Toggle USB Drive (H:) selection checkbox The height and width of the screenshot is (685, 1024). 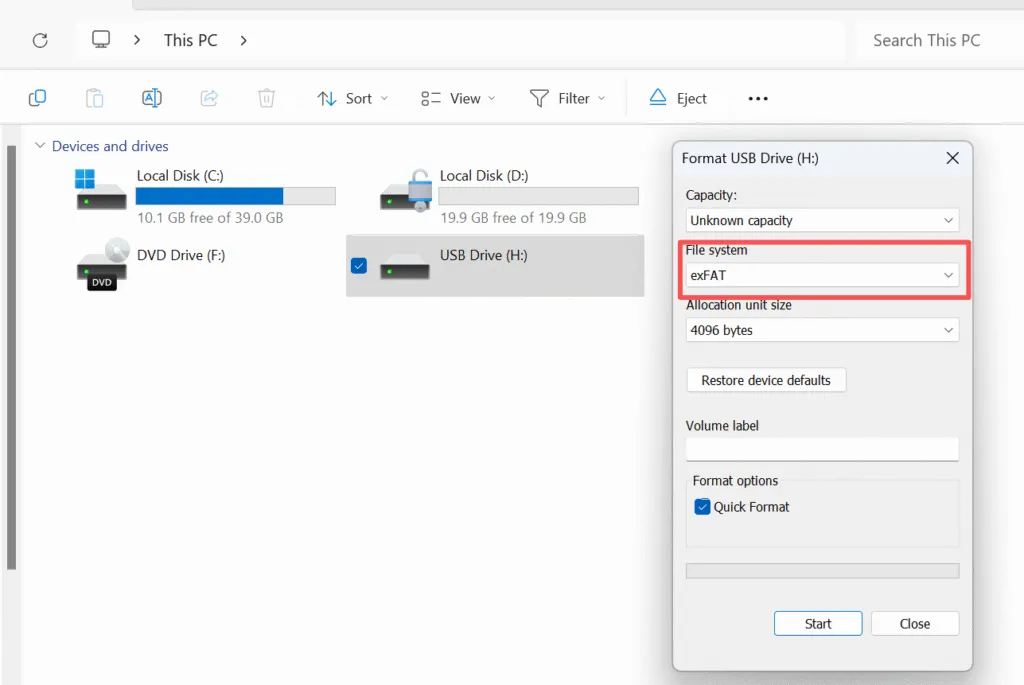pos(359,266)
